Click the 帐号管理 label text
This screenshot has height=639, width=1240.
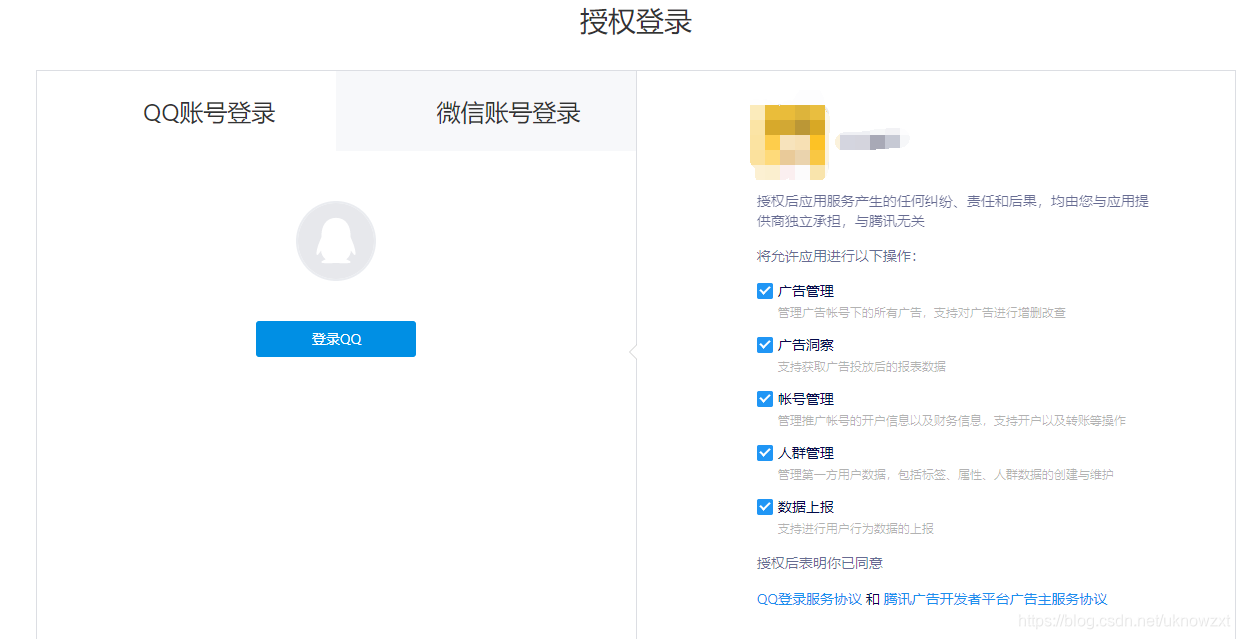806,399
